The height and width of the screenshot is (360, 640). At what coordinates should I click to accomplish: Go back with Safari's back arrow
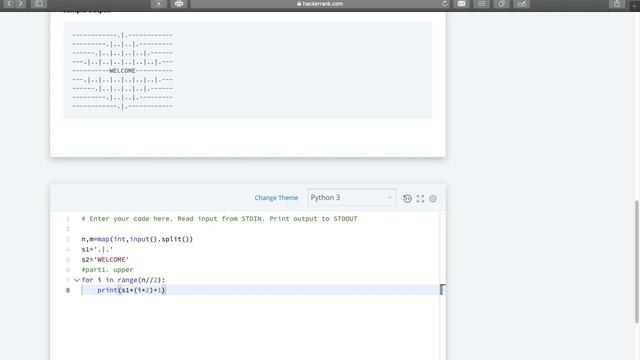tap(9, 4)
